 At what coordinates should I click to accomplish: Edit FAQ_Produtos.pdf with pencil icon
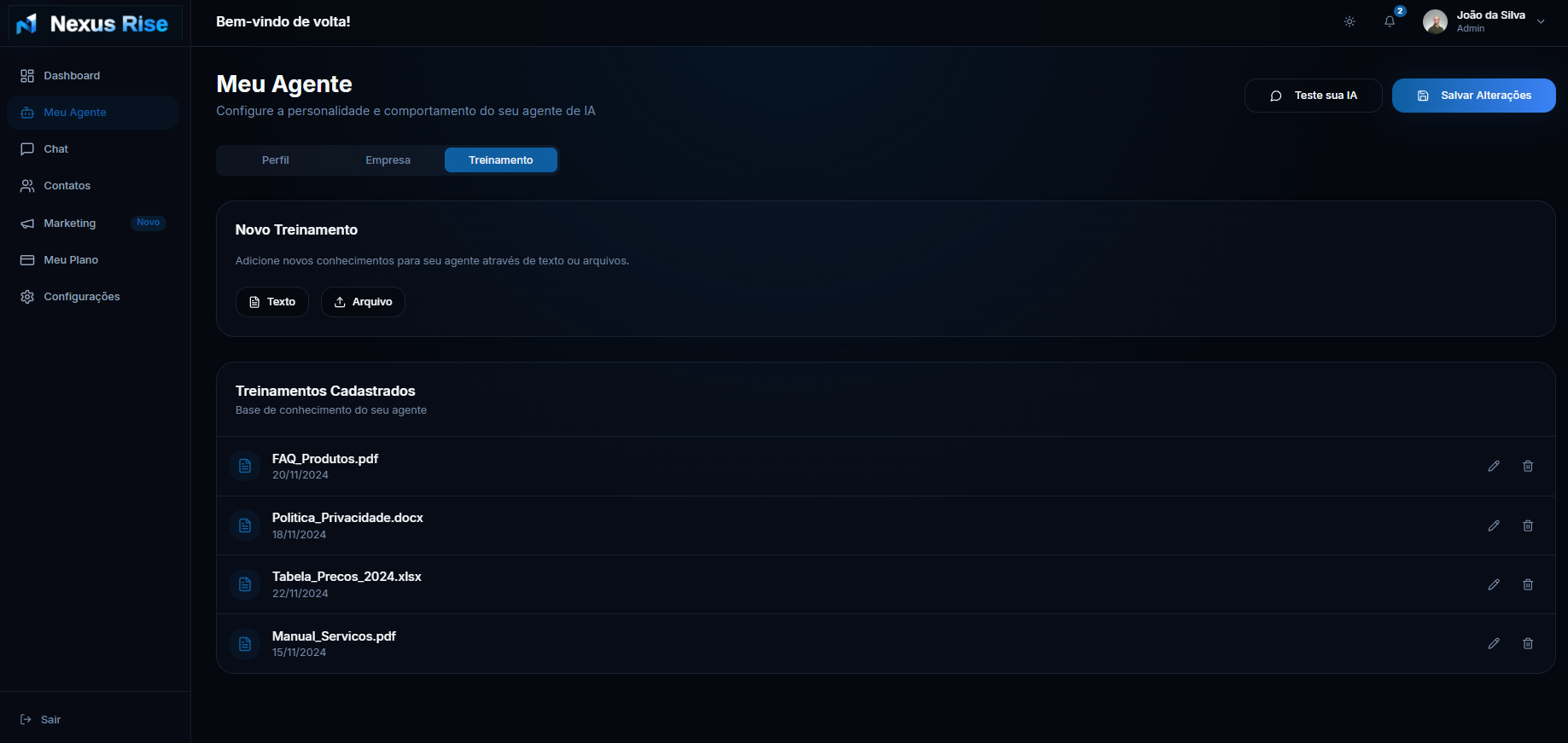coord(1494,467)
